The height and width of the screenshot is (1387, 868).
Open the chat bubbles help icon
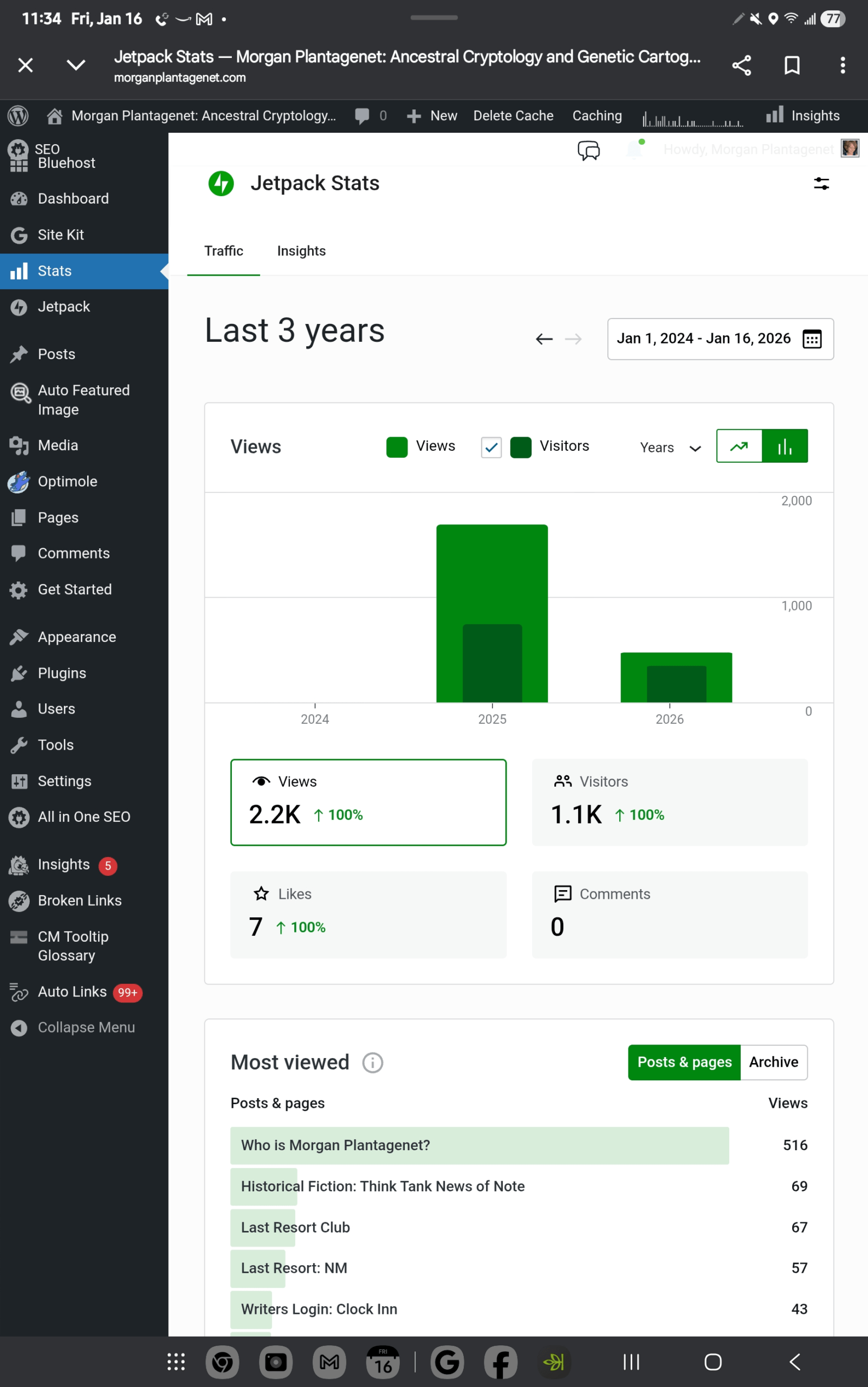588,151
